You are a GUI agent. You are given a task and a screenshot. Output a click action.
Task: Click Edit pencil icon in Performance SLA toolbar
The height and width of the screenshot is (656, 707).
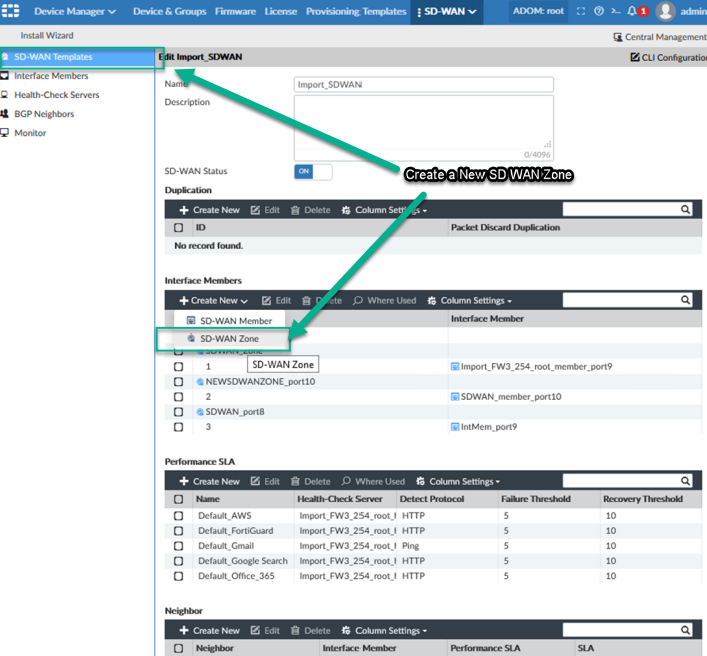tap(255, 481)
